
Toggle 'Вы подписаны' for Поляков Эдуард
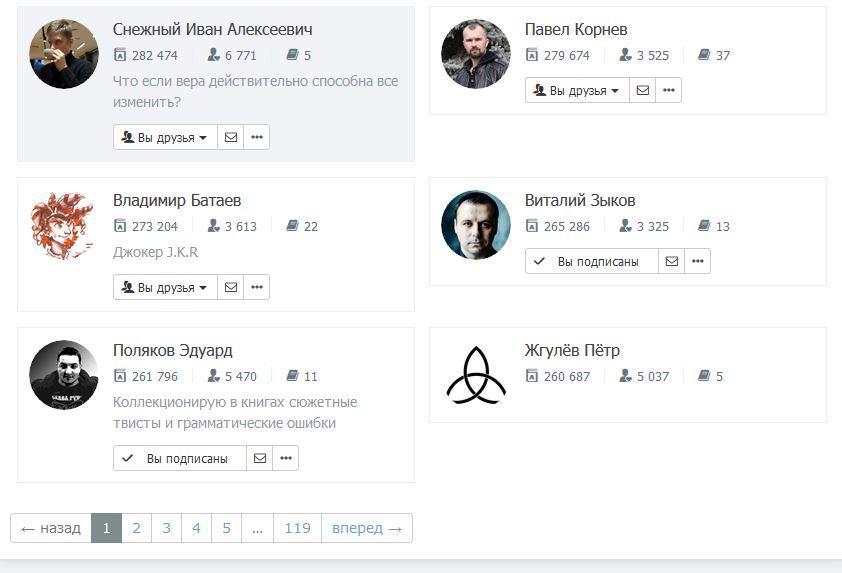[x=180, y=458]
